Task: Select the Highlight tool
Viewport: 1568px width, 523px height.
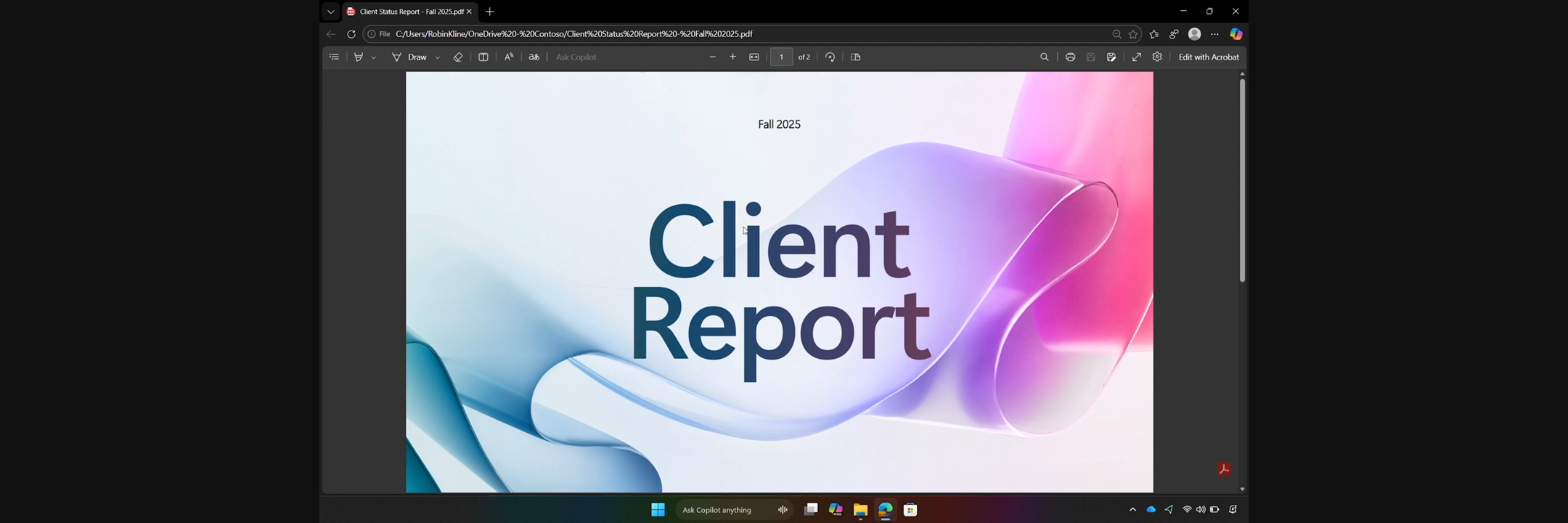Action: 359,57
